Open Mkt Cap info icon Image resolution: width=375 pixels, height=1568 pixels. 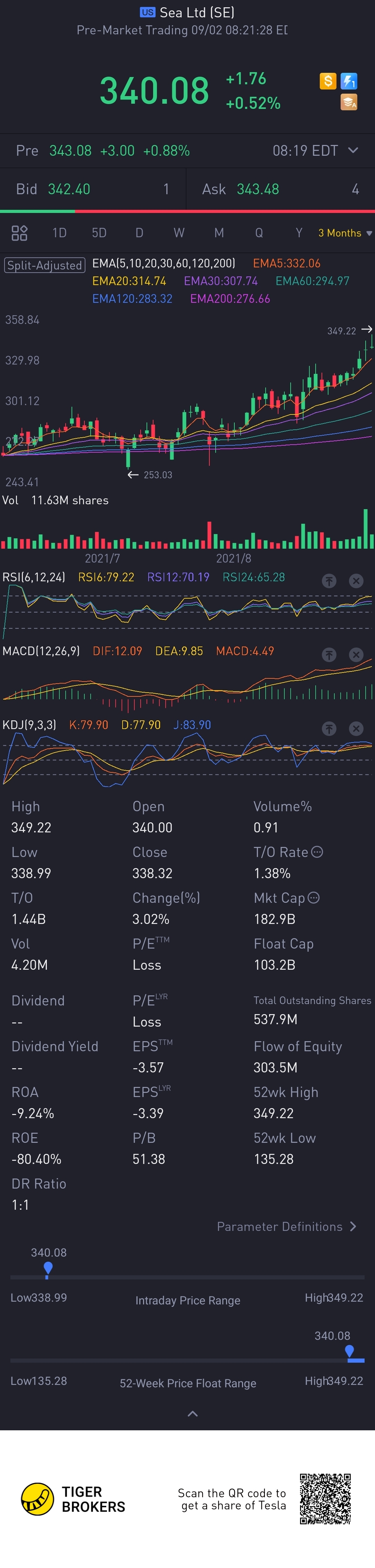pos(314,897)
